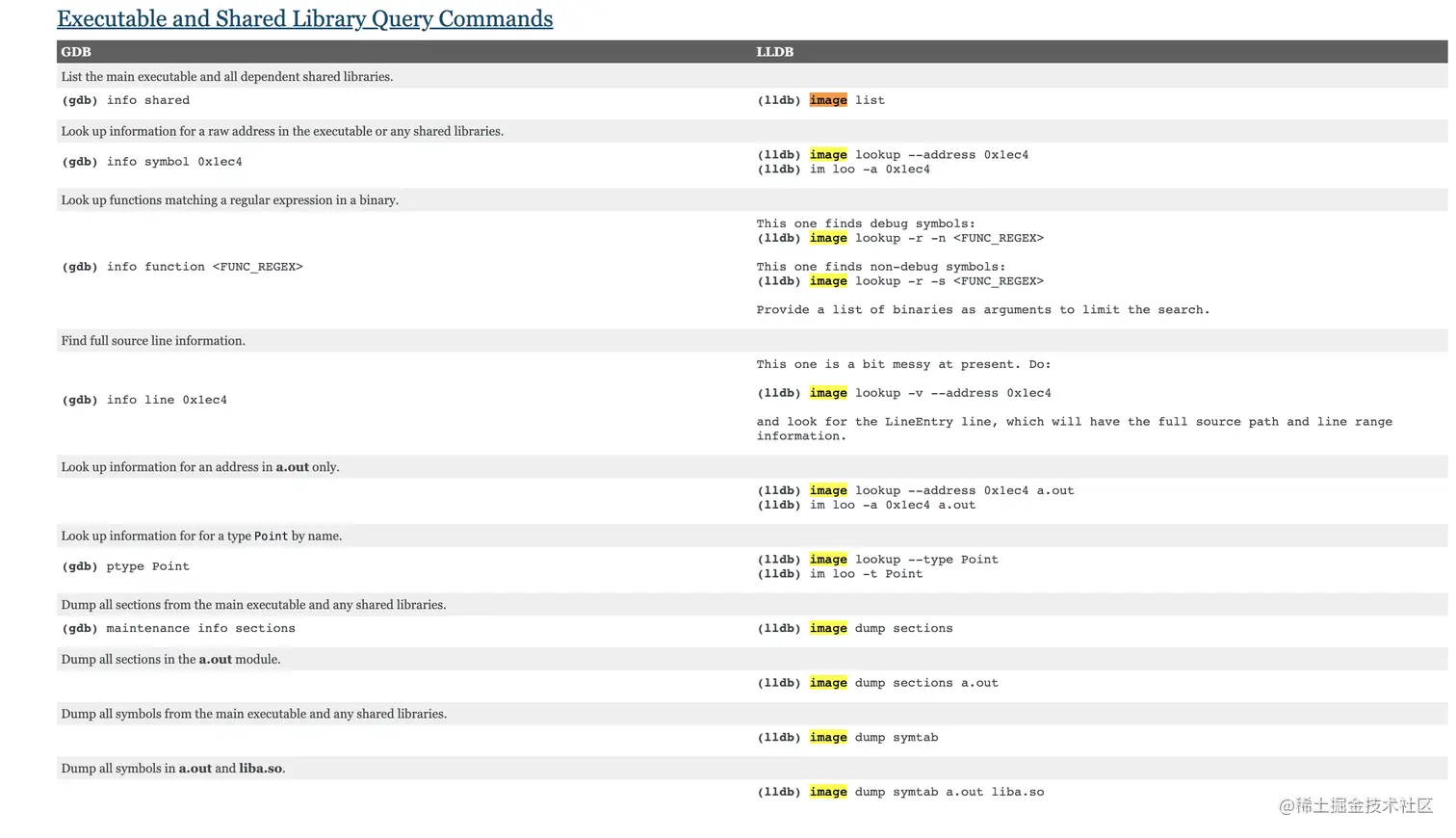Click the gdb info function FUNC_REGEX command
This screenshot has width=1456, height=838.
(x=182, y=267)
